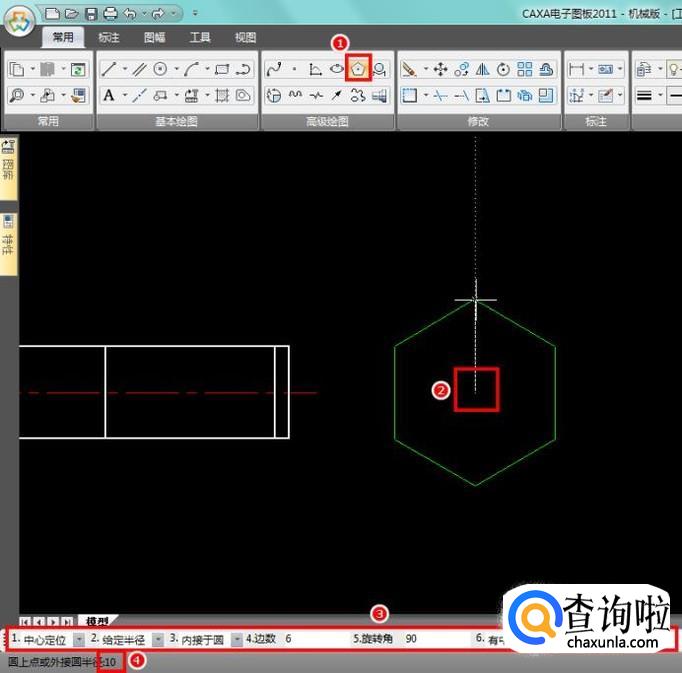Open the 工具 ribbon tab
The image size is (682, 673).
(x=200, y=38)
